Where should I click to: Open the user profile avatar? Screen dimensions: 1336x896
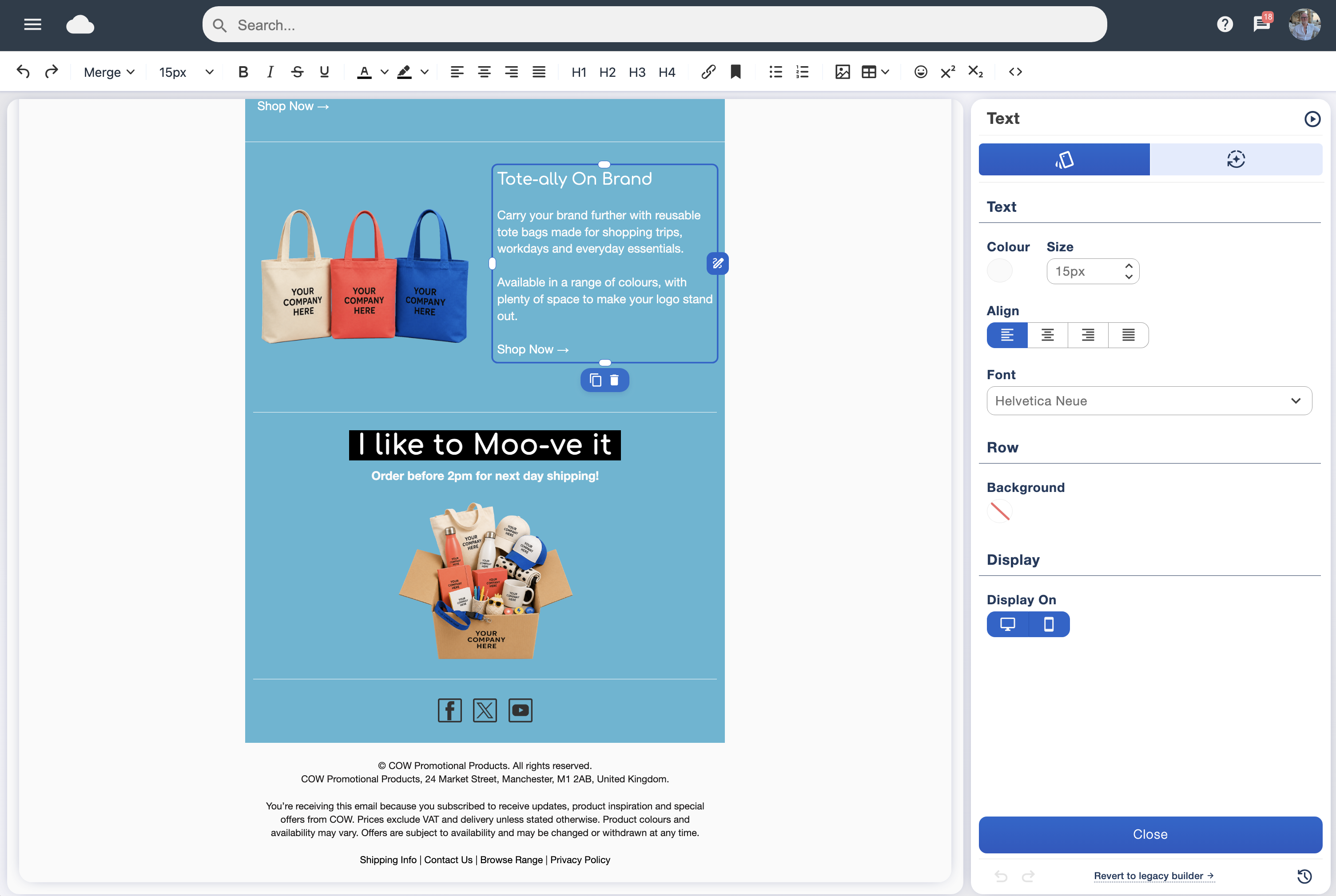(x=1304, y=24)
